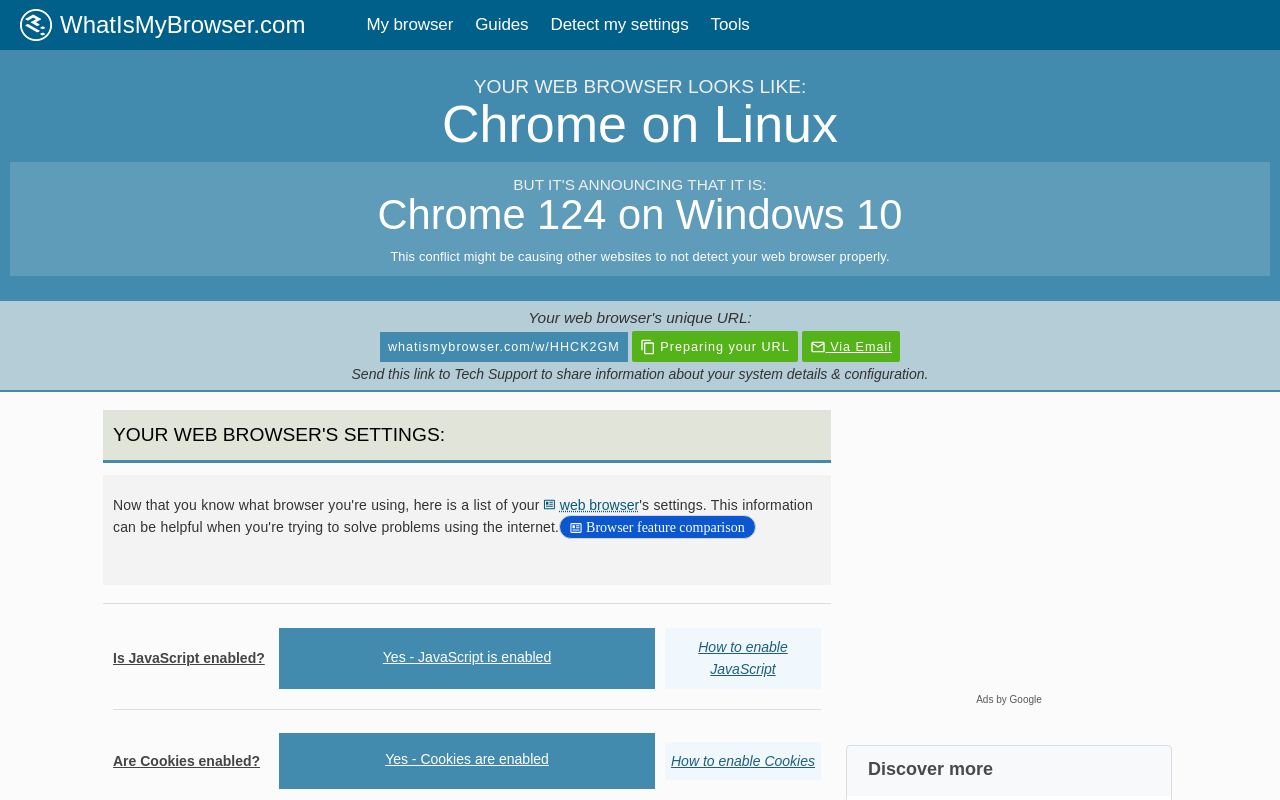Click the conflict warning message text
This screenshot has height=800, width=1280.
pos(640,257)
